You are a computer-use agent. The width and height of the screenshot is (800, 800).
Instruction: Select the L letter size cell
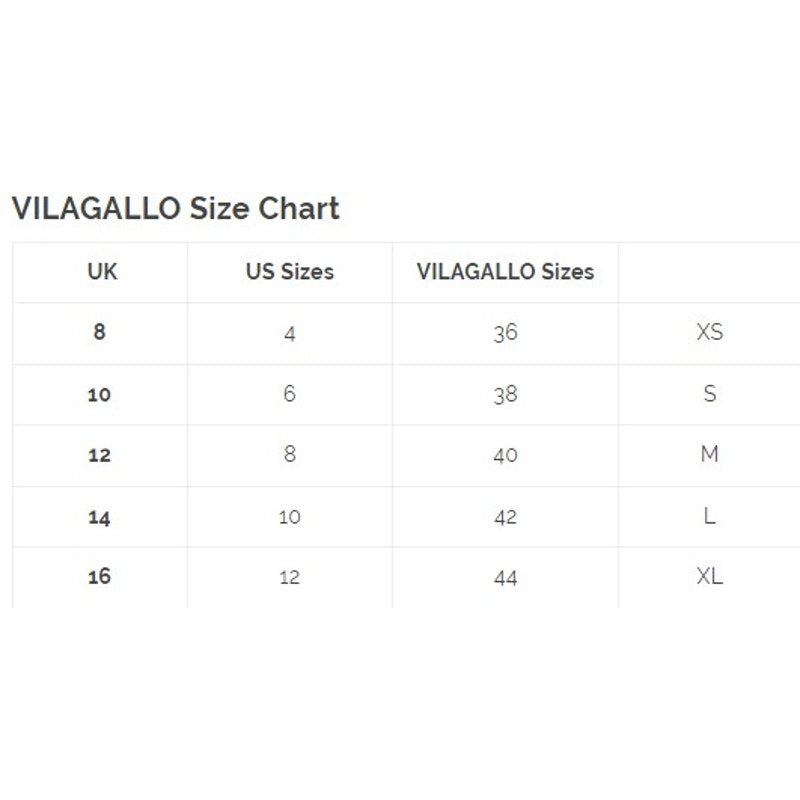click(x=709, y=517)
